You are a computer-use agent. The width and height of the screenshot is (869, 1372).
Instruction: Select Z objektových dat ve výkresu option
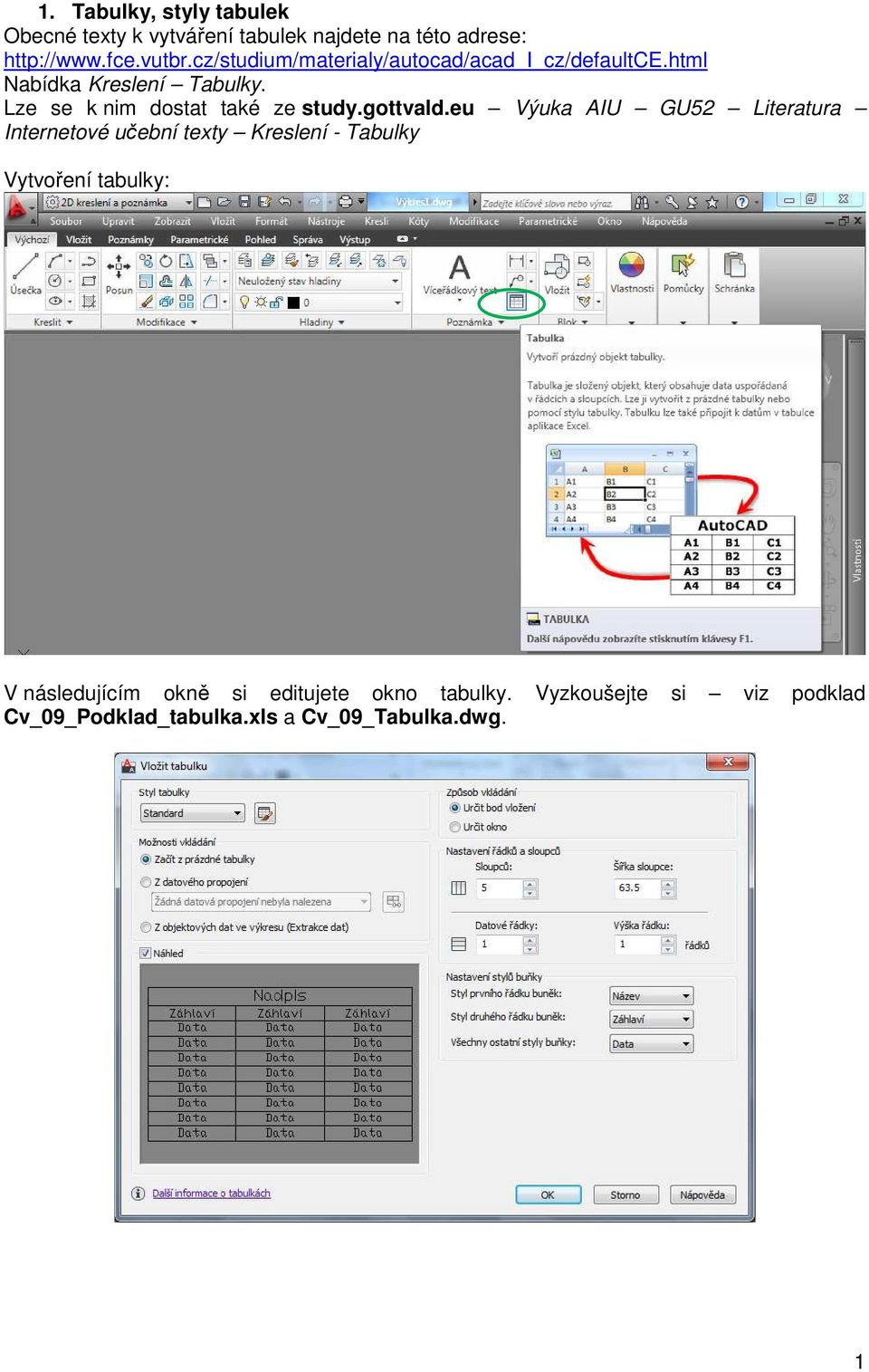tap(146, 927)
